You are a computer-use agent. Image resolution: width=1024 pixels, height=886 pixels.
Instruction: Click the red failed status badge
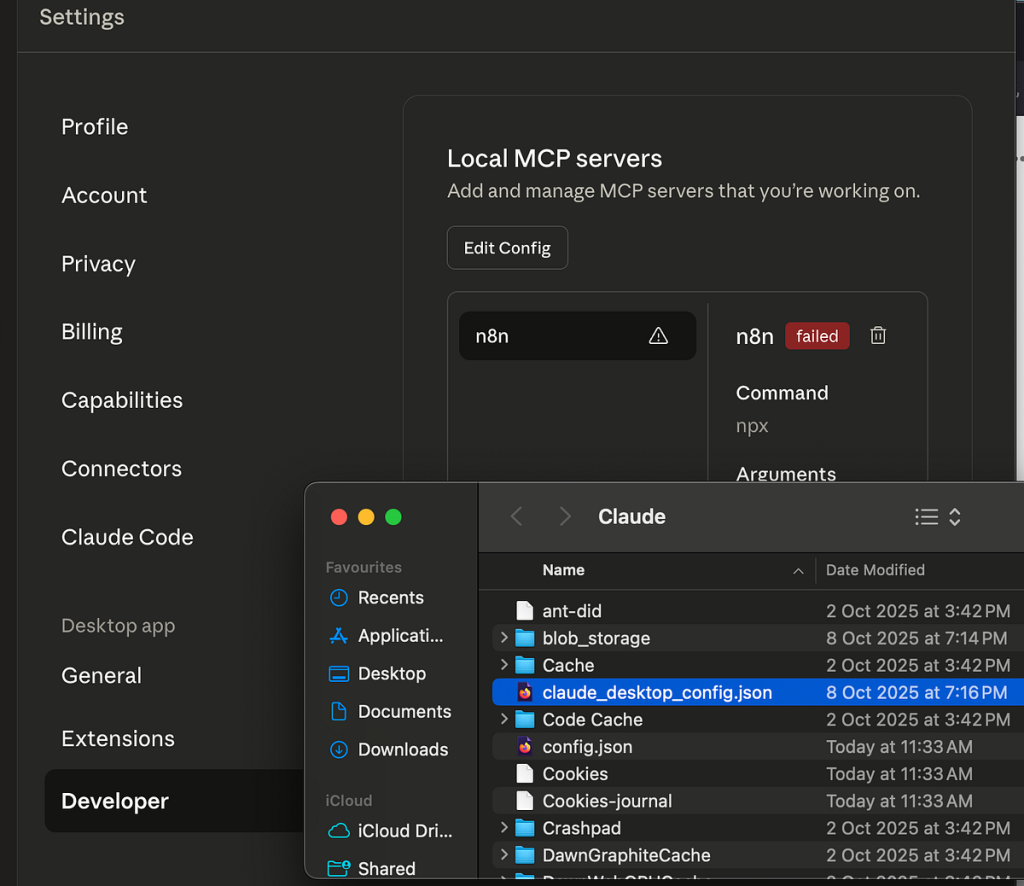pyautogui.click(x=817, y=336)
